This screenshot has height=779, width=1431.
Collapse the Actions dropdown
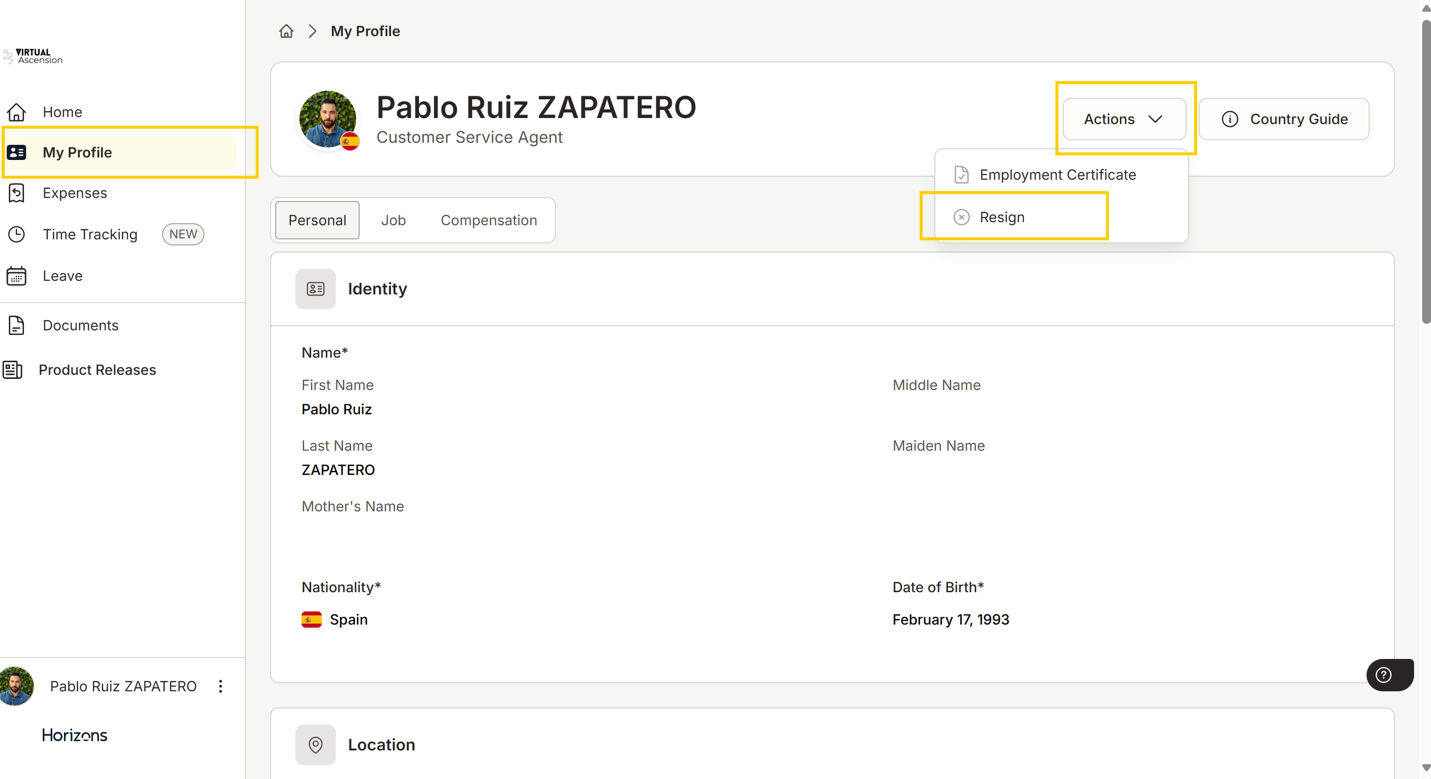[1124, 119]
